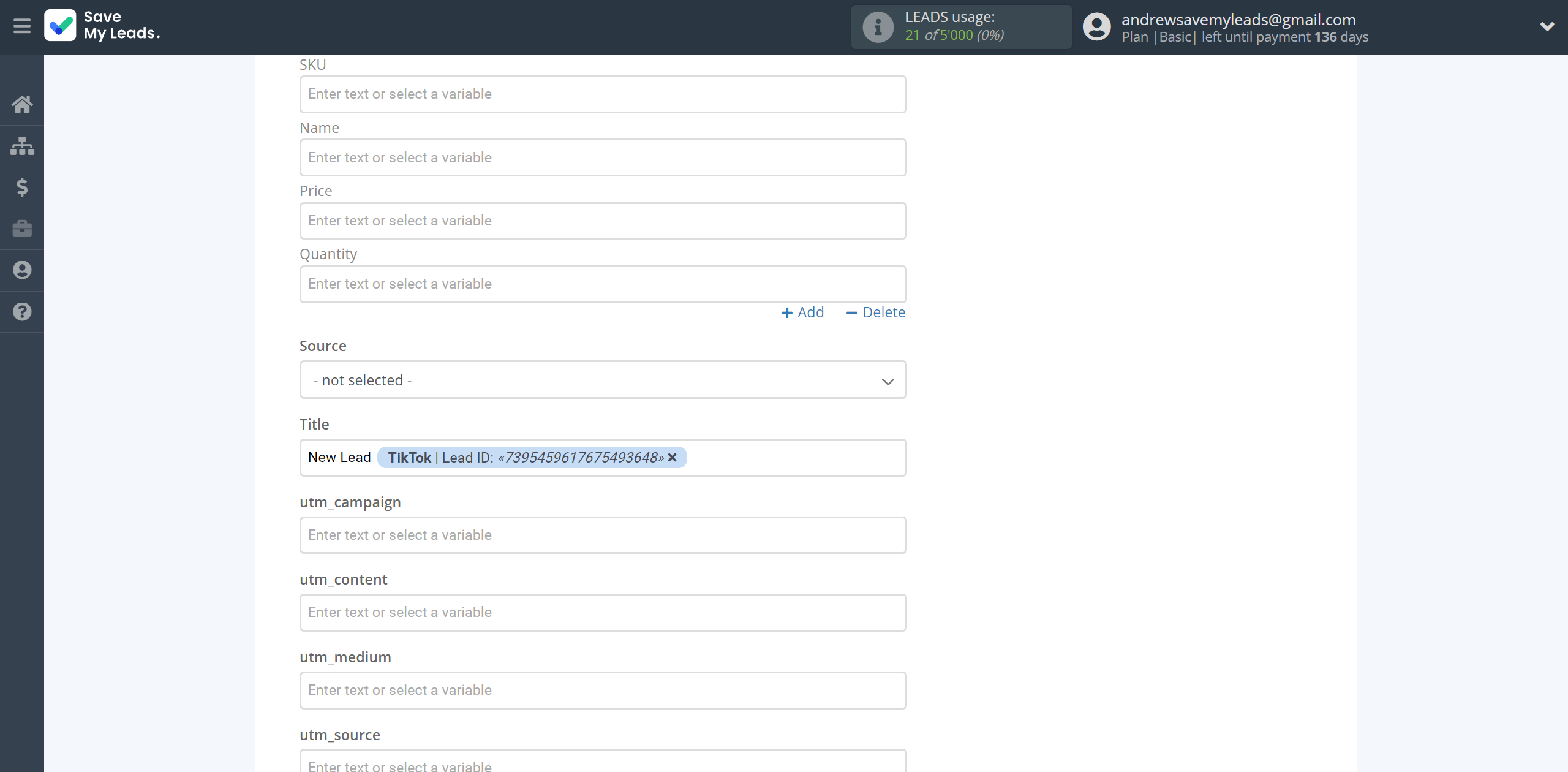Click the LEADS usage counter text
This screenshot has height=772, width=1568.
point(954,35)
